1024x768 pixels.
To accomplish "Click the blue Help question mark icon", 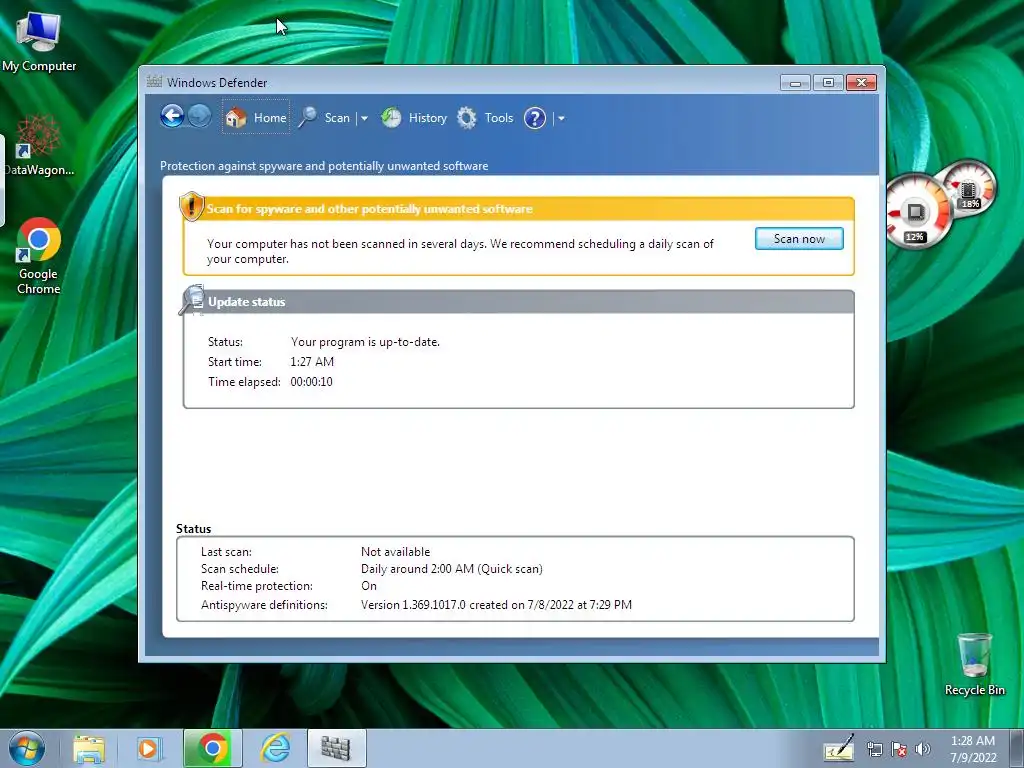I will tap(535, 118).
